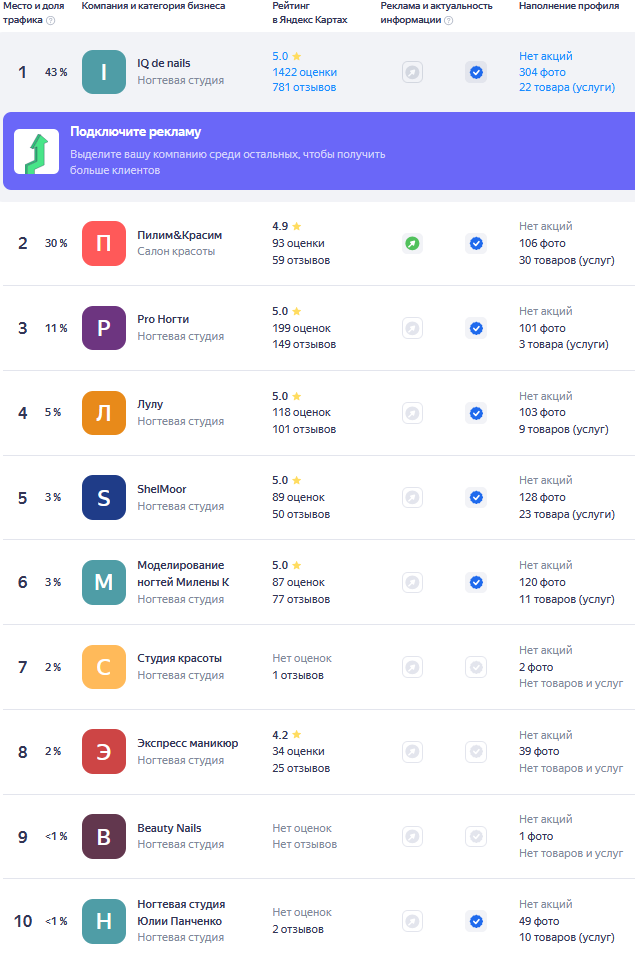Click the gray advertising icon for Экспресс маникюр

(x=412, y=751)
